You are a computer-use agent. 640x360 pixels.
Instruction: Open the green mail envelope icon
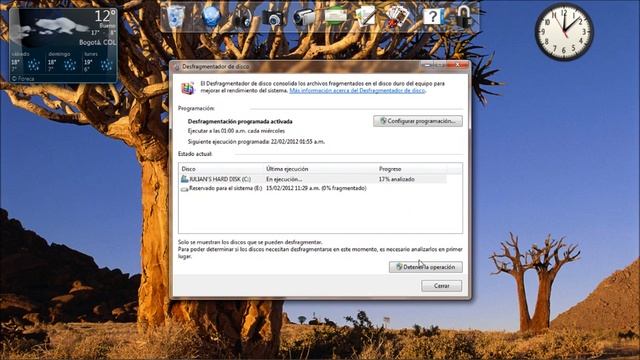336,16
